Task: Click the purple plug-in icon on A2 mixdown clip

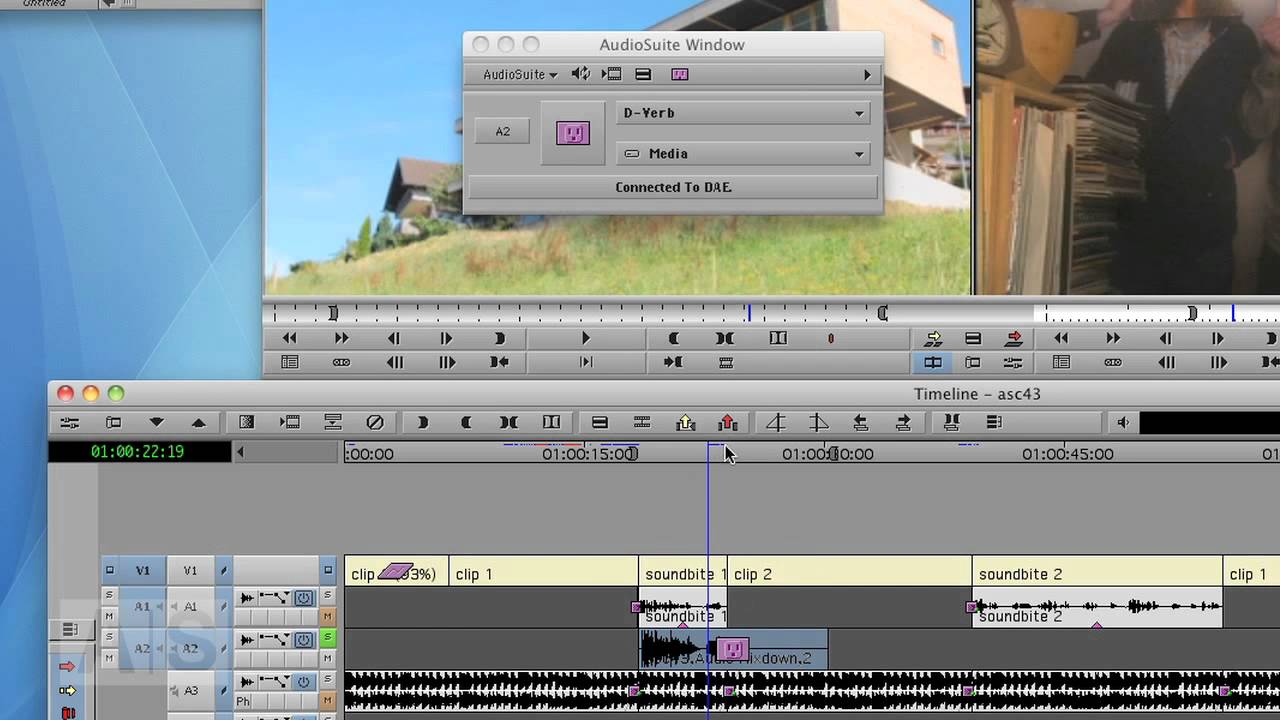Action: coord(733,650)
